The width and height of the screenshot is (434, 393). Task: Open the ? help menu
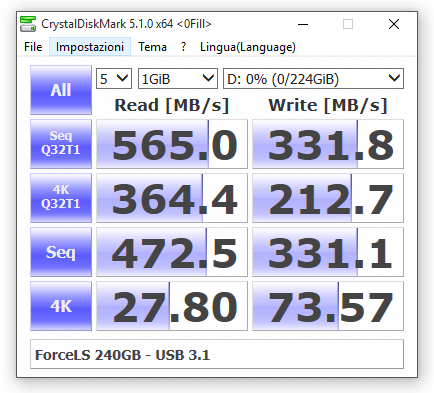point(183,47)
